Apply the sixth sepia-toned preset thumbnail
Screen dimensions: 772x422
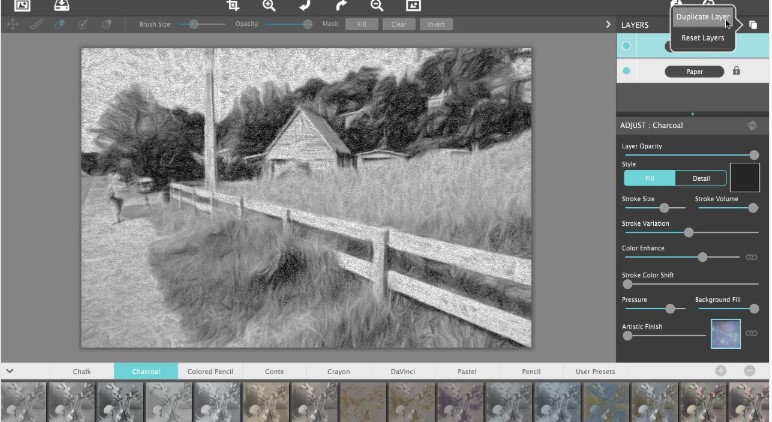[266, 402]
